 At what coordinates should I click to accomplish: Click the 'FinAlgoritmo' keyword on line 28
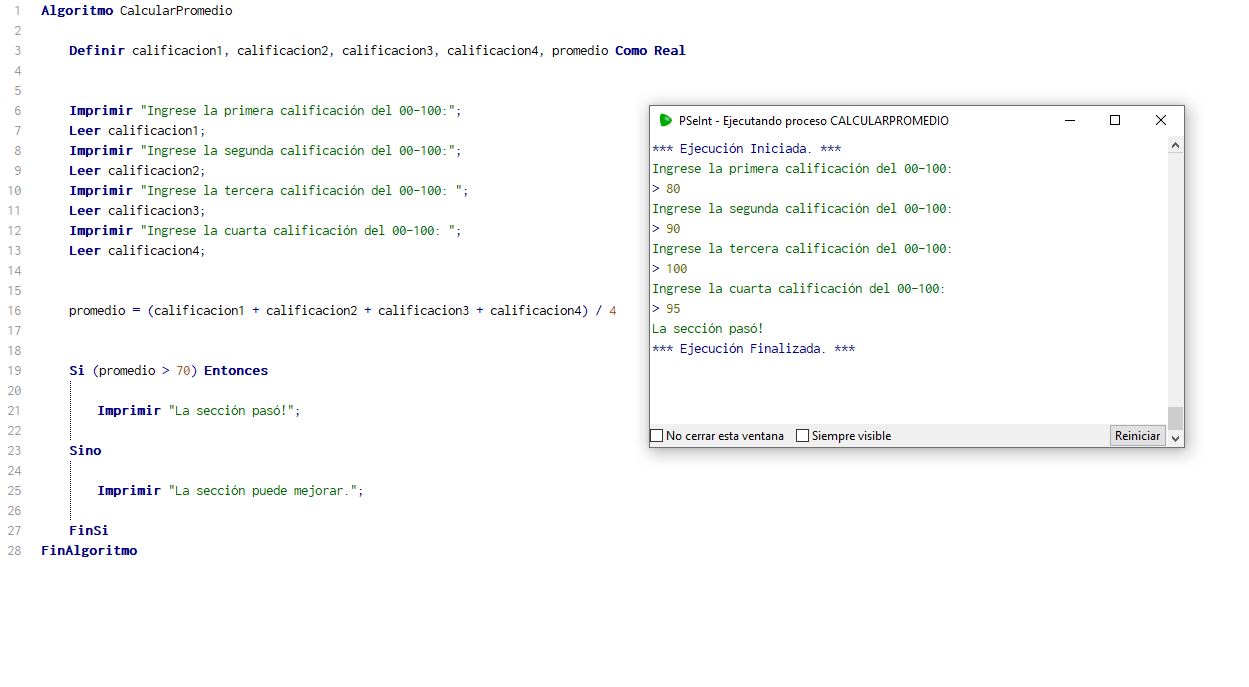[x=89, y=551]
